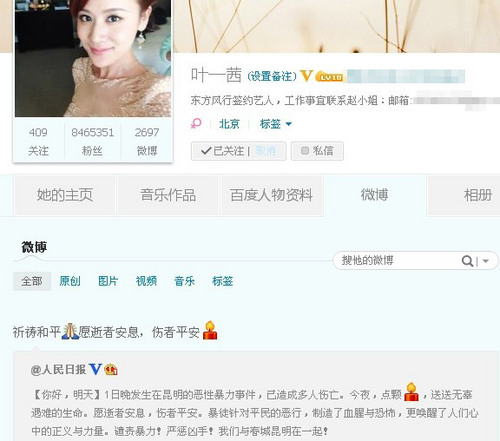Click the crown badge beside 人民日报
The width and height of the screenshot is (500, 441).
(x=111, y=369)
